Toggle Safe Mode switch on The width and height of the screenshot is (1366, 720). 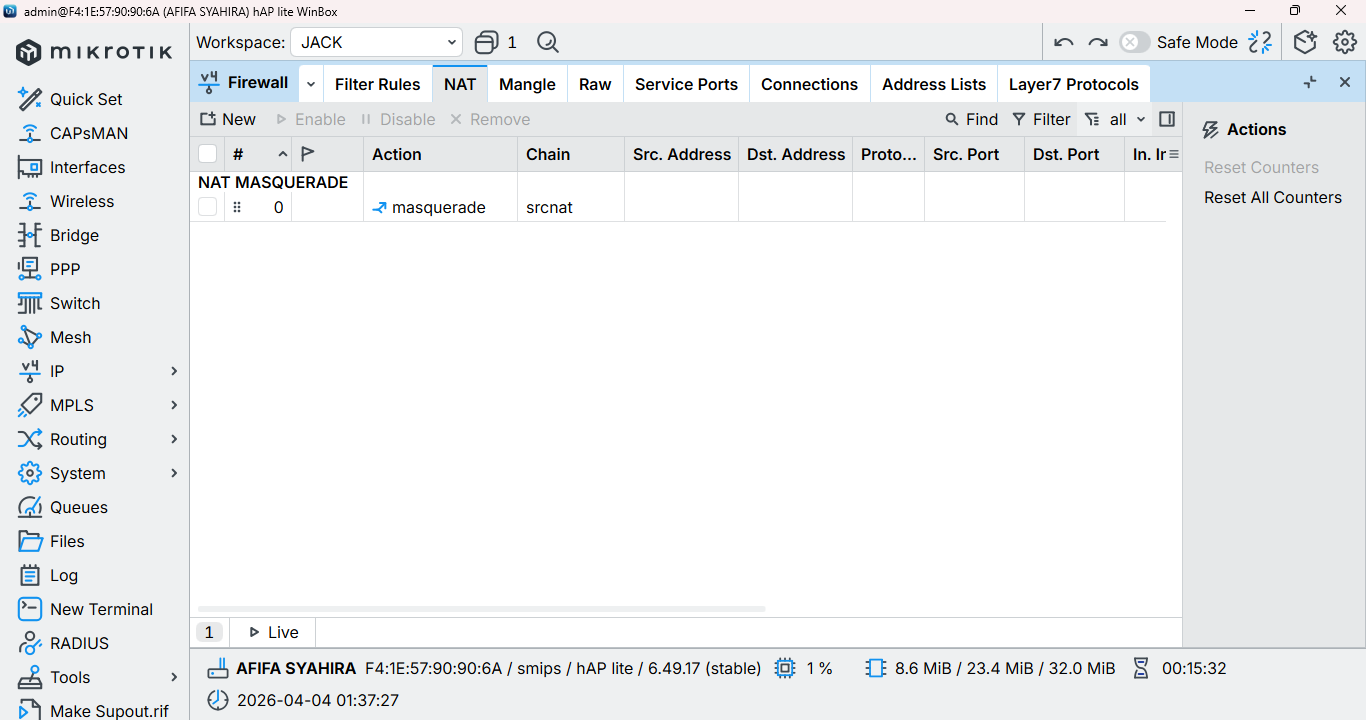point(1134,42)
